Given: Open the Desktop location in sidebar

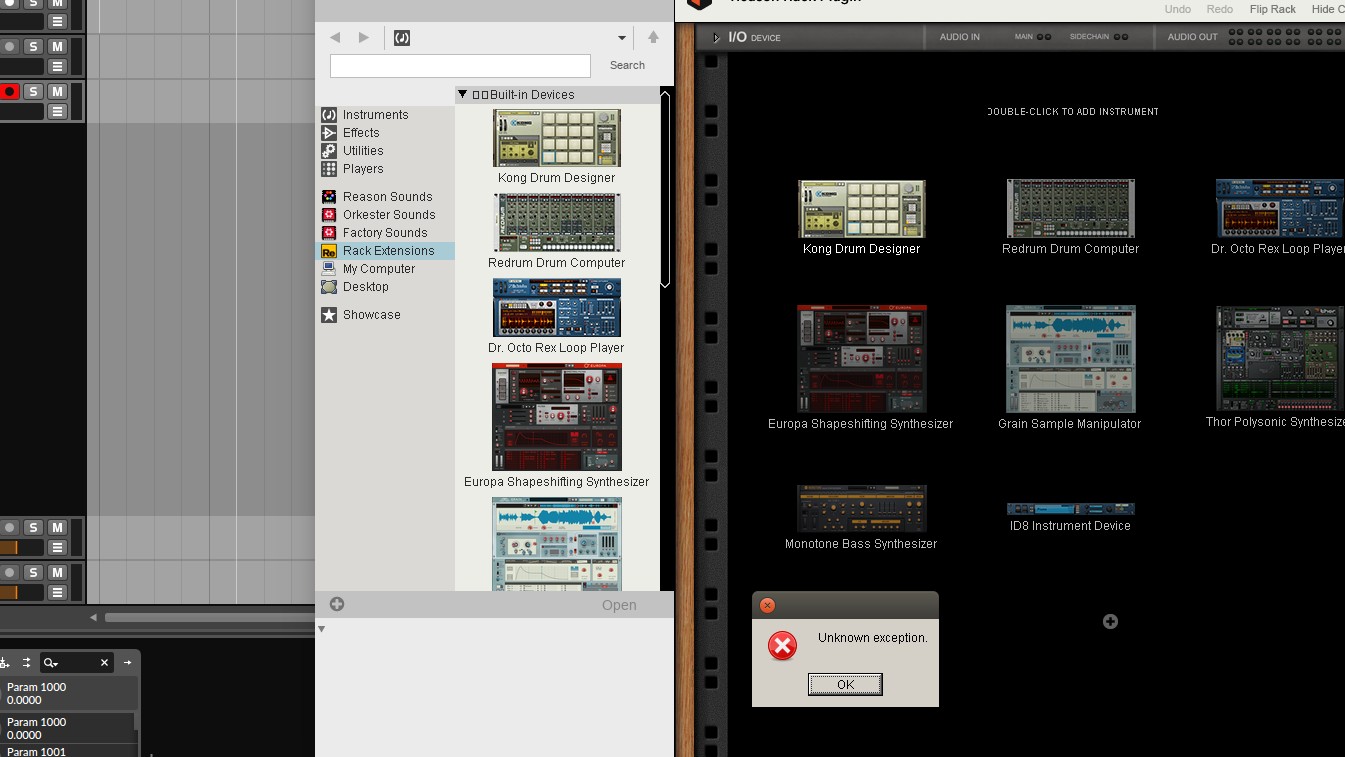Looking at the screenshot, I should [x=365, y=287].
